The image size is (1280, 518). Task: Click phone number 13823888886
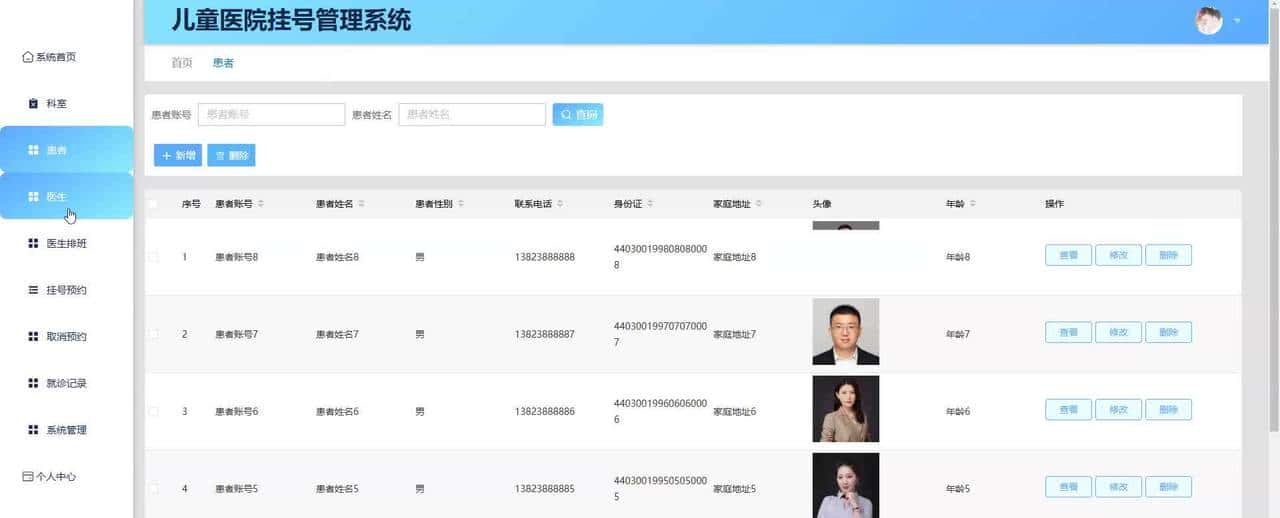[x=545, y=411]
